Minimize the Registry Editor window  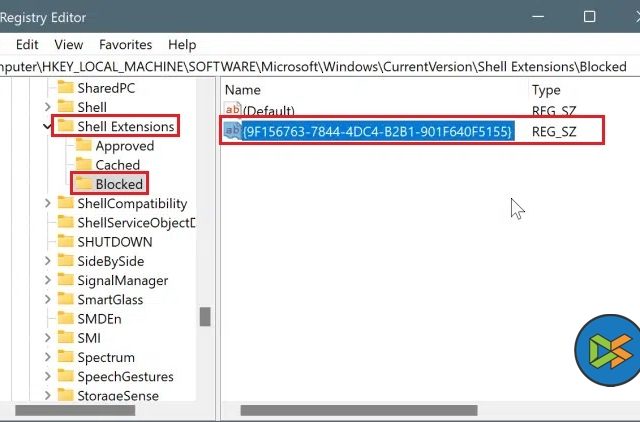coord(538,17)
